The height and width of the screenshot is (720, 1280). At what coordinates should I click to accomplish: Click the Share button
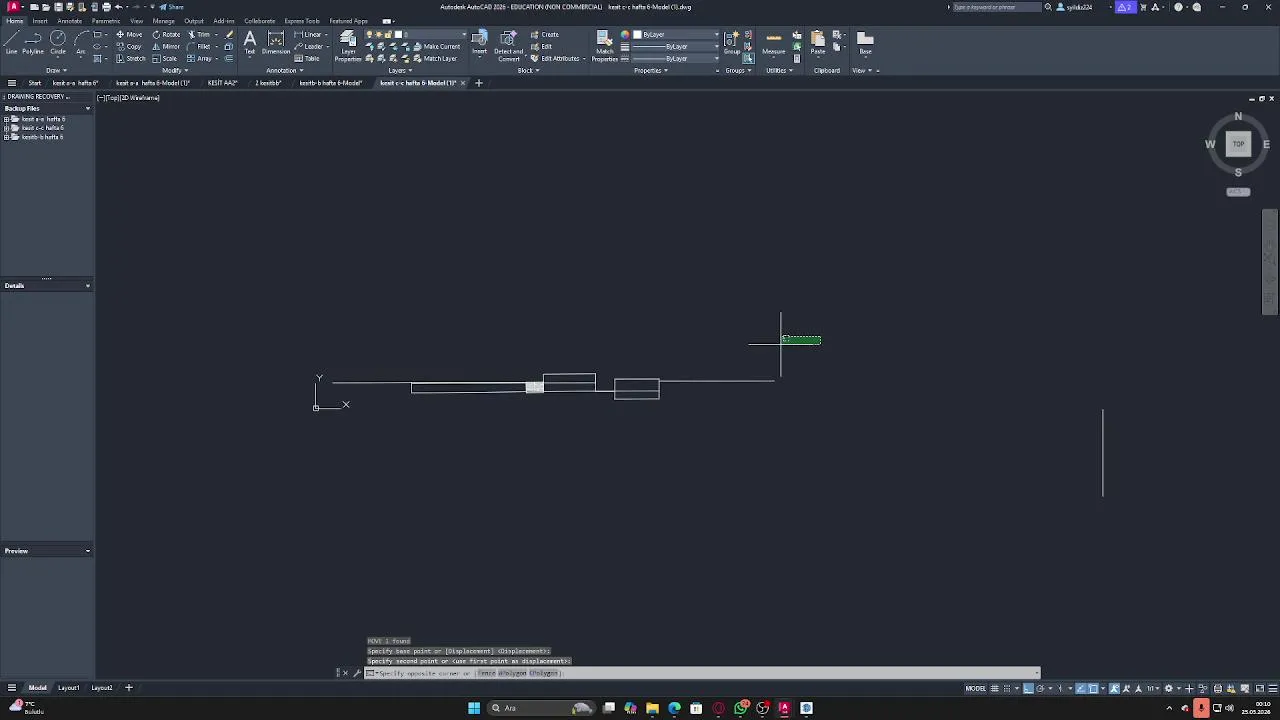click(x=172, y=7)
